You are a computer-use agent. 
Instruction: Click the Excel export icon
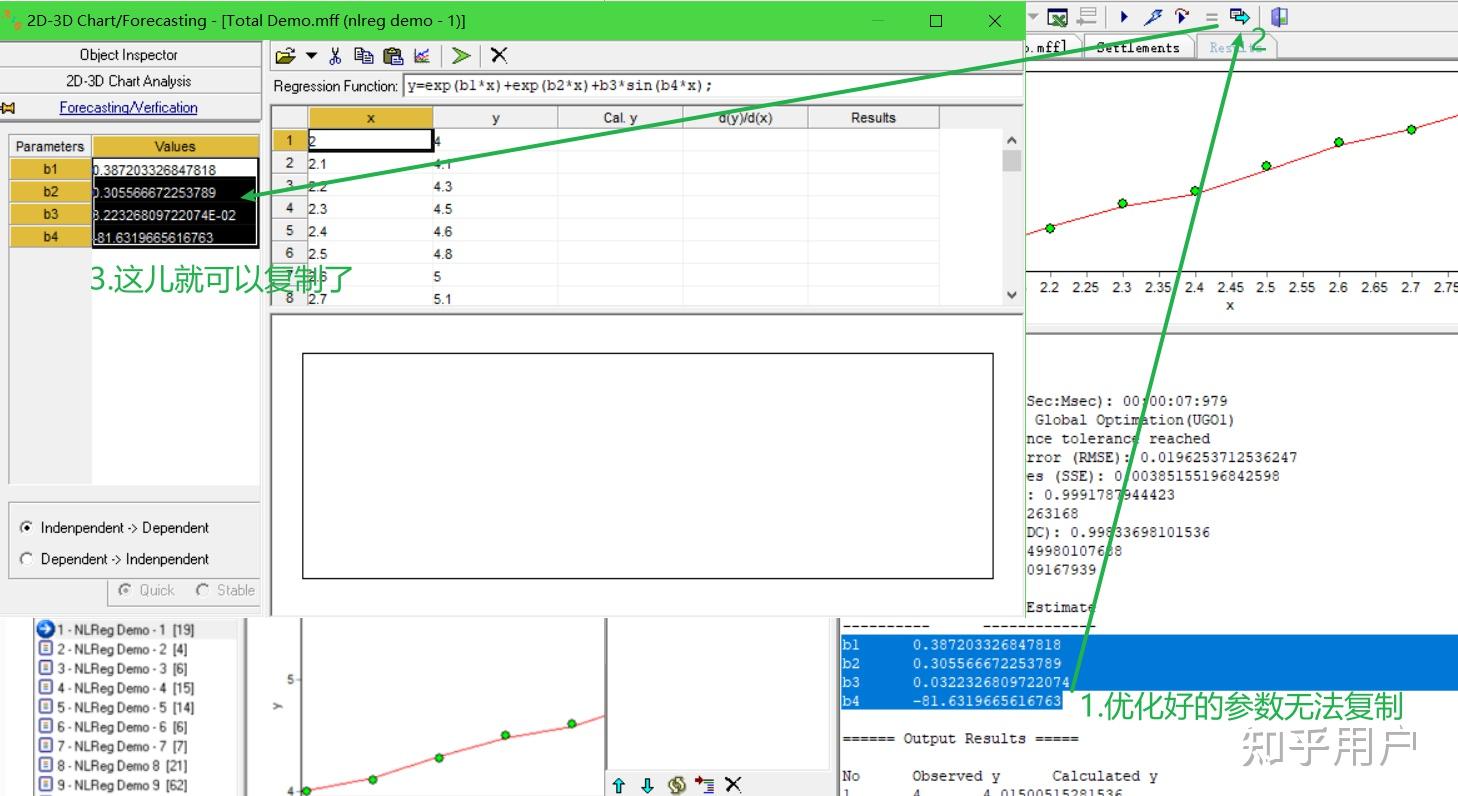click(x=1057, y=17)
